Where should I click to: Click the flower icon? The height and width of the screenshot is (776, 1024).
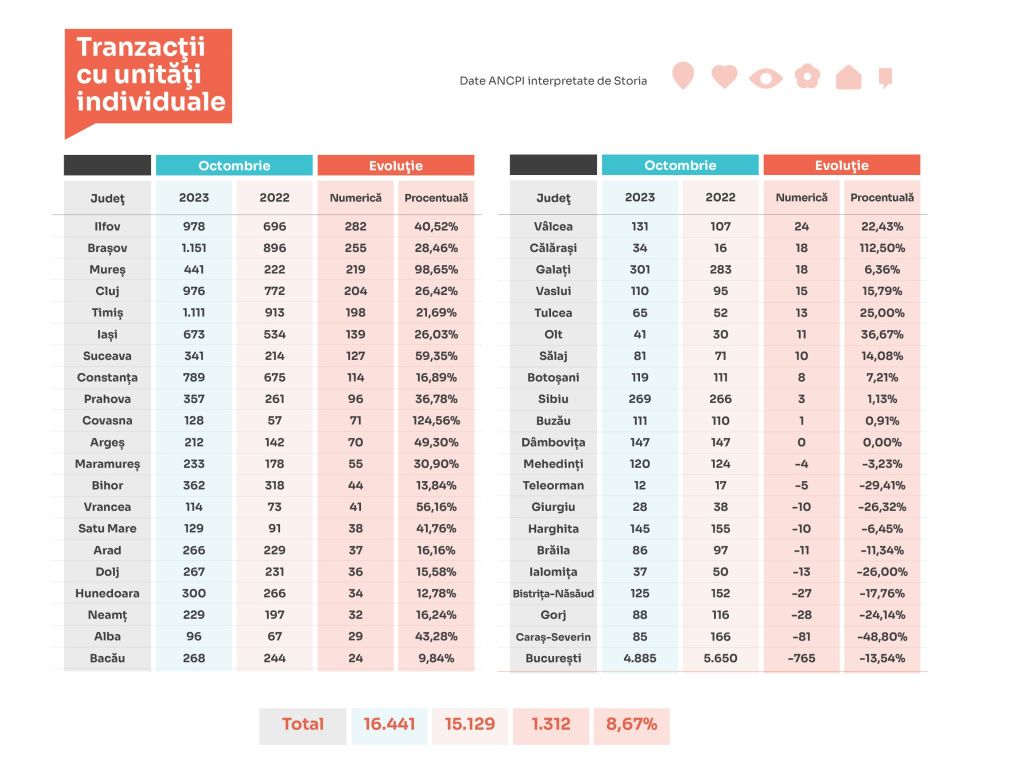point(807,76)
